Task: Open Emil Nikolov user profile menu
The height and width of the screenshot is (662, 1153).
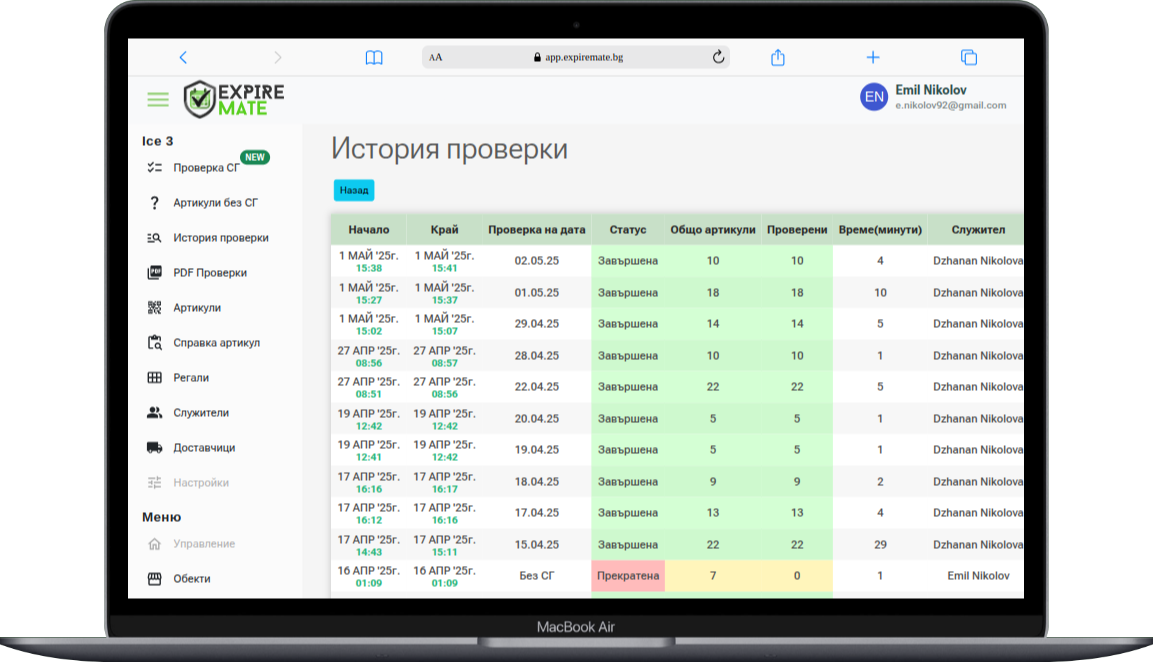Action: click(x=934, y=97)
